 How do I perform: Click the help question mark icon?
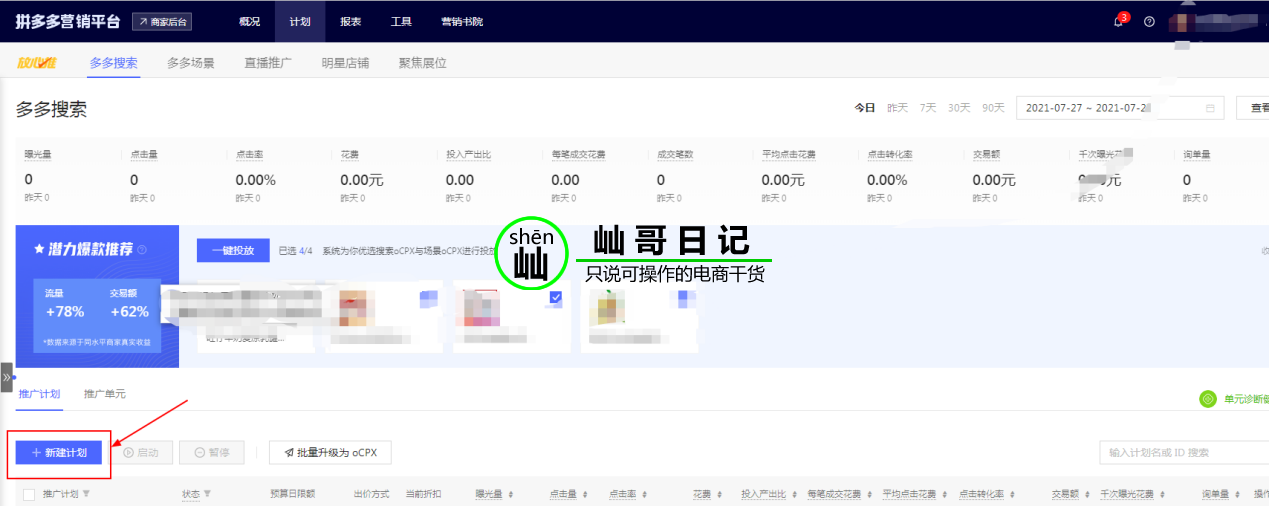coord(1149,21)
